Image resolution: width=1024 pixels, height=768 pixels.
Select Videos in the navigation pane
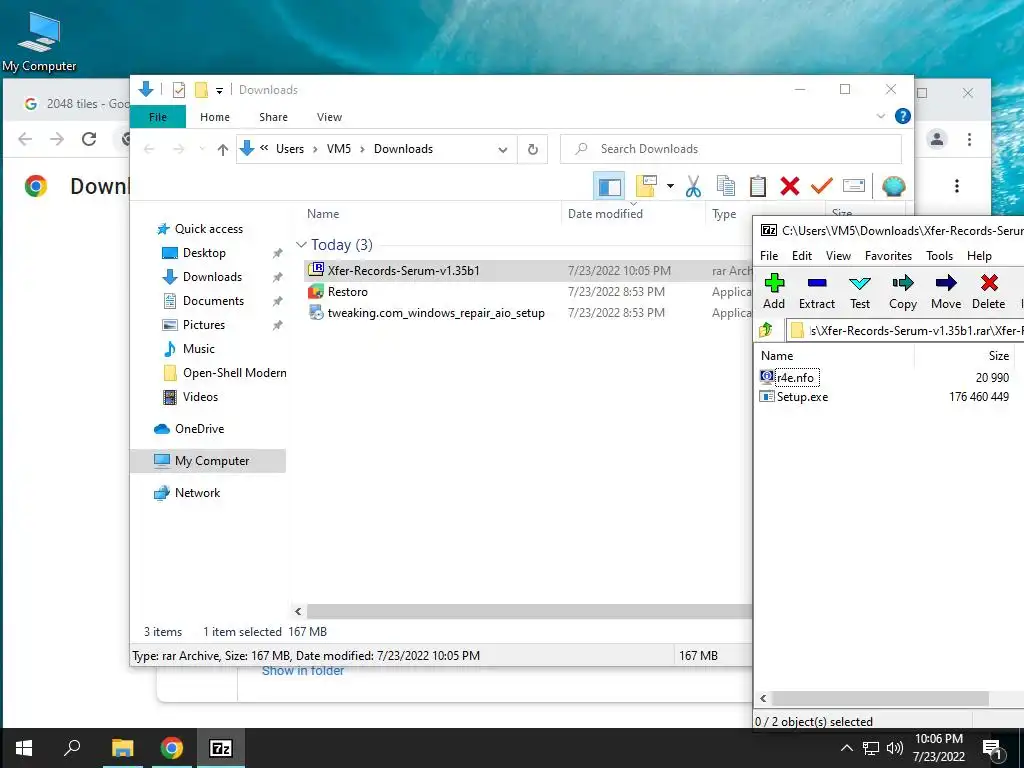point(200,397)
